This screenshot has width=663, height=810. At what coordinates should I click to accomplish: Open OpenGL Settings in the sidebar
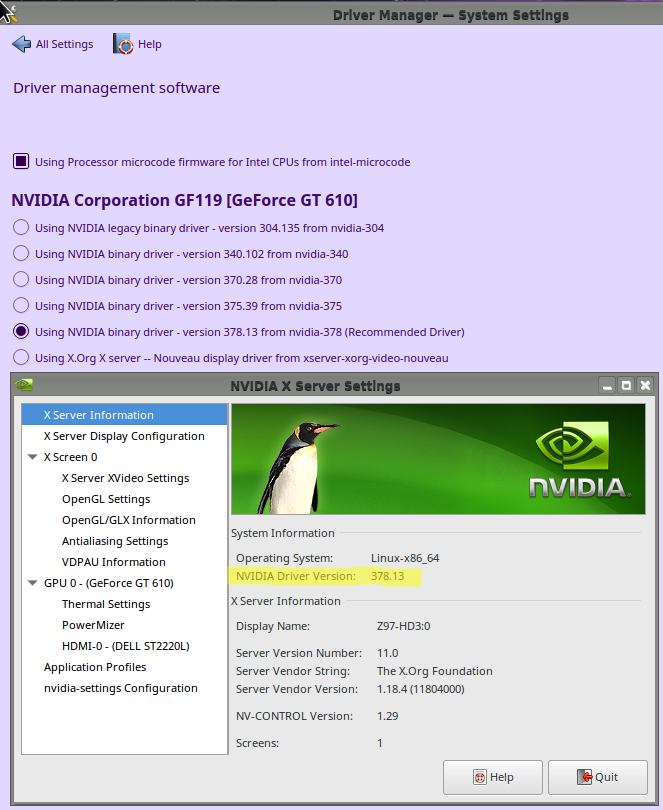pos(106,499)
